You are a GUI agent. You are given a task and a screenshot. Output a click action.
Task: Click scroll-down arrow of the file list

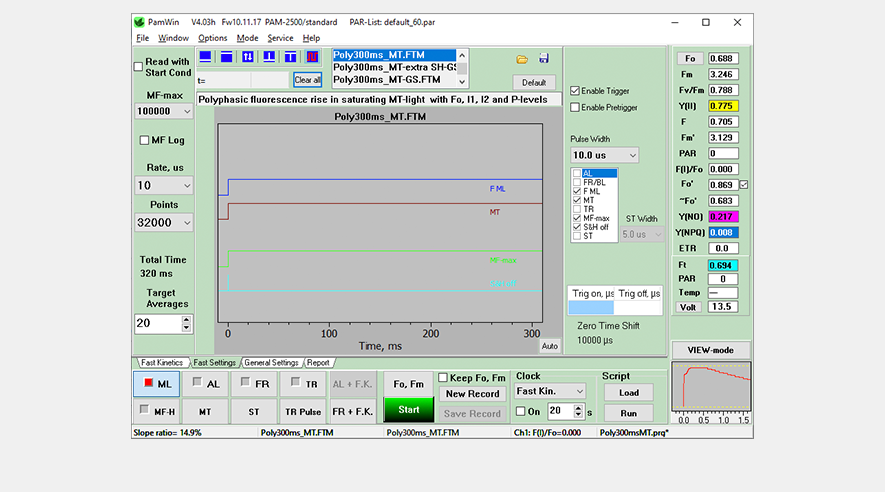tap(462, 81)
